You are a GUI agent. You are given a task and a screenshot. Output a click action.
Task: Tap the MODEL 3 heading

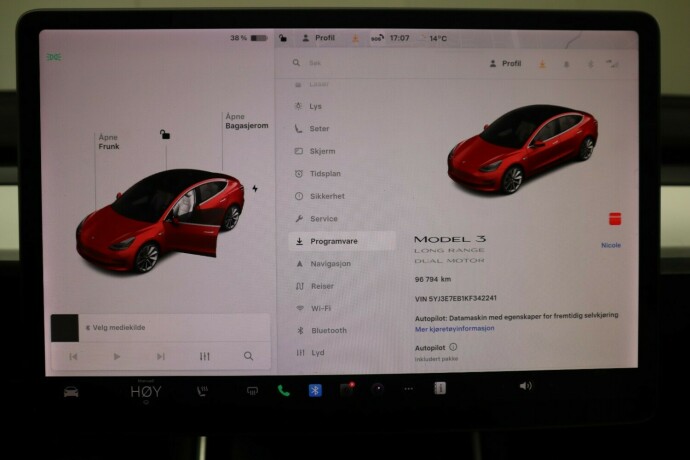tap(450, 239)
